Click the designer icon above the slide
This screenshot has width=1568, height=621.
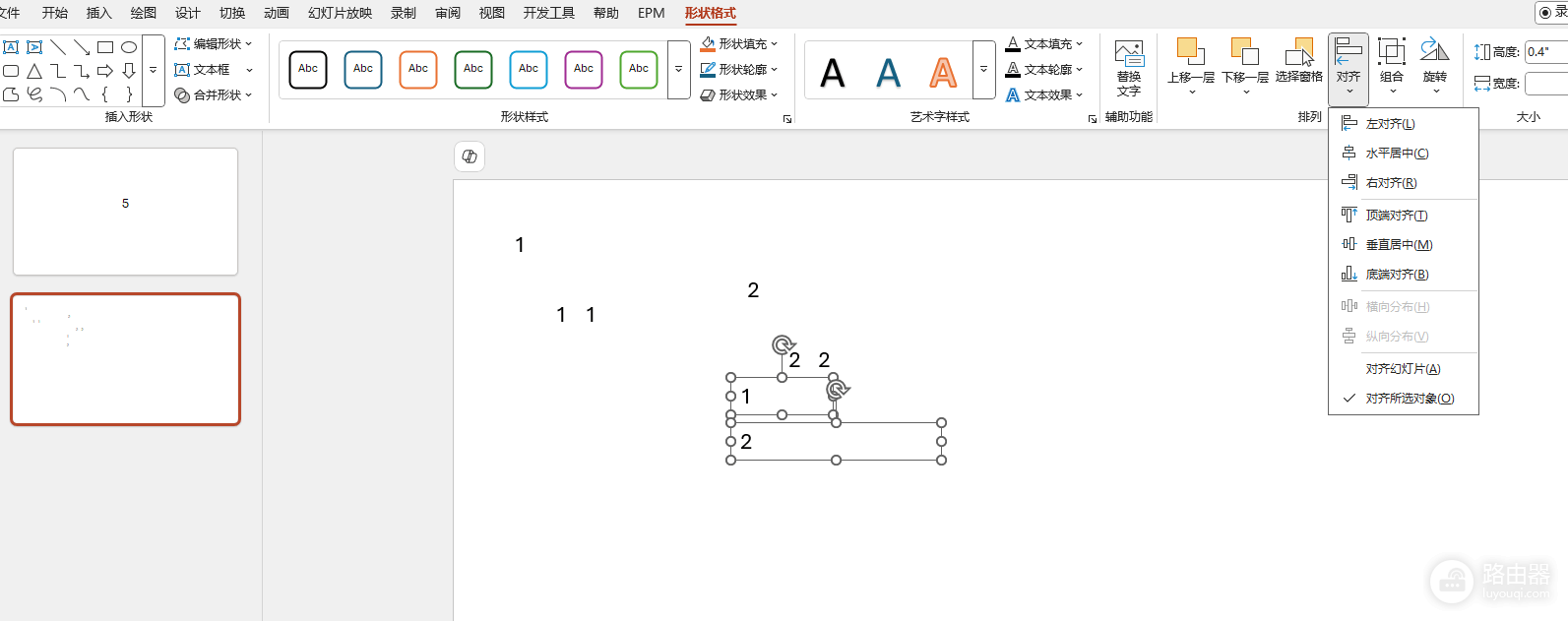[470, 156]
